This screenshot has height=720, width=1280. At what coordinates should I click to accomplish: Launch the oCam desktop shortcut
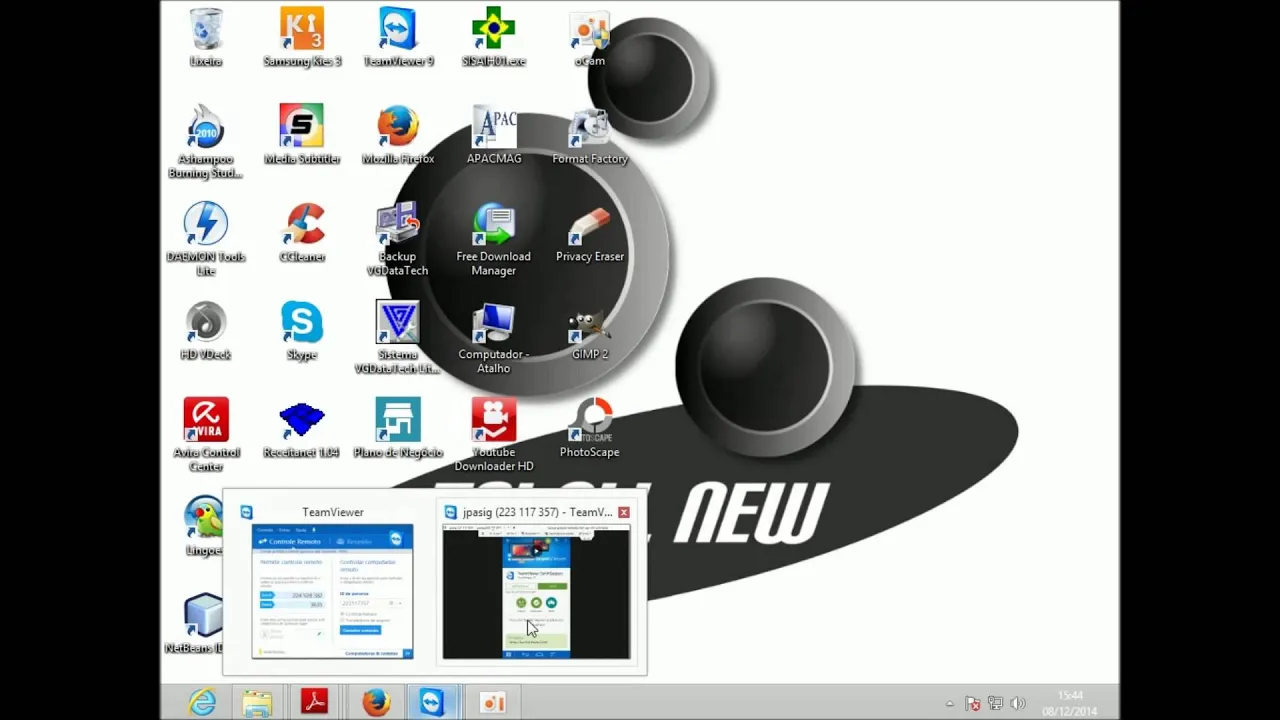click(590, 37)
